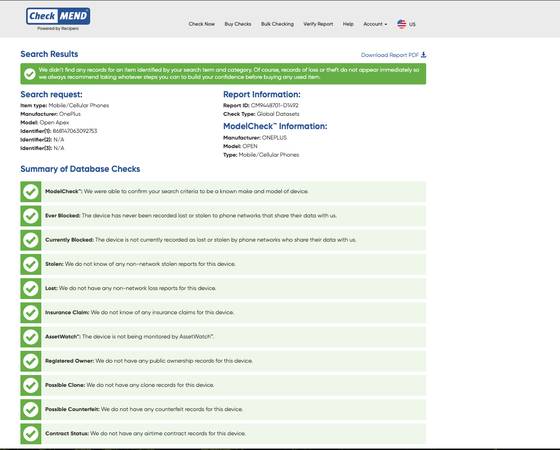Image resolution: width=560 pixels, height=450 pixels.
Task: Select Verify Report in navigation
Action: coord(318,24)
